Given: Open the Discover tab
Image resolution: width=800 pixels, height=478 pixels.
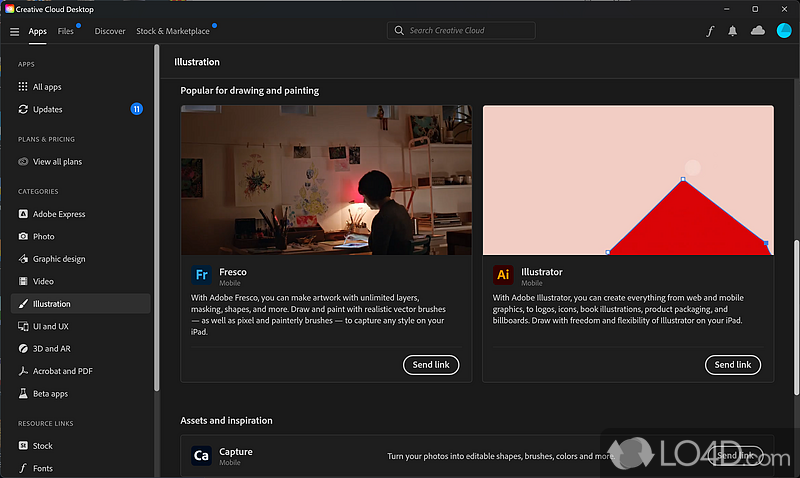Looking at the screenshot, I should click(x=110, y=31).
